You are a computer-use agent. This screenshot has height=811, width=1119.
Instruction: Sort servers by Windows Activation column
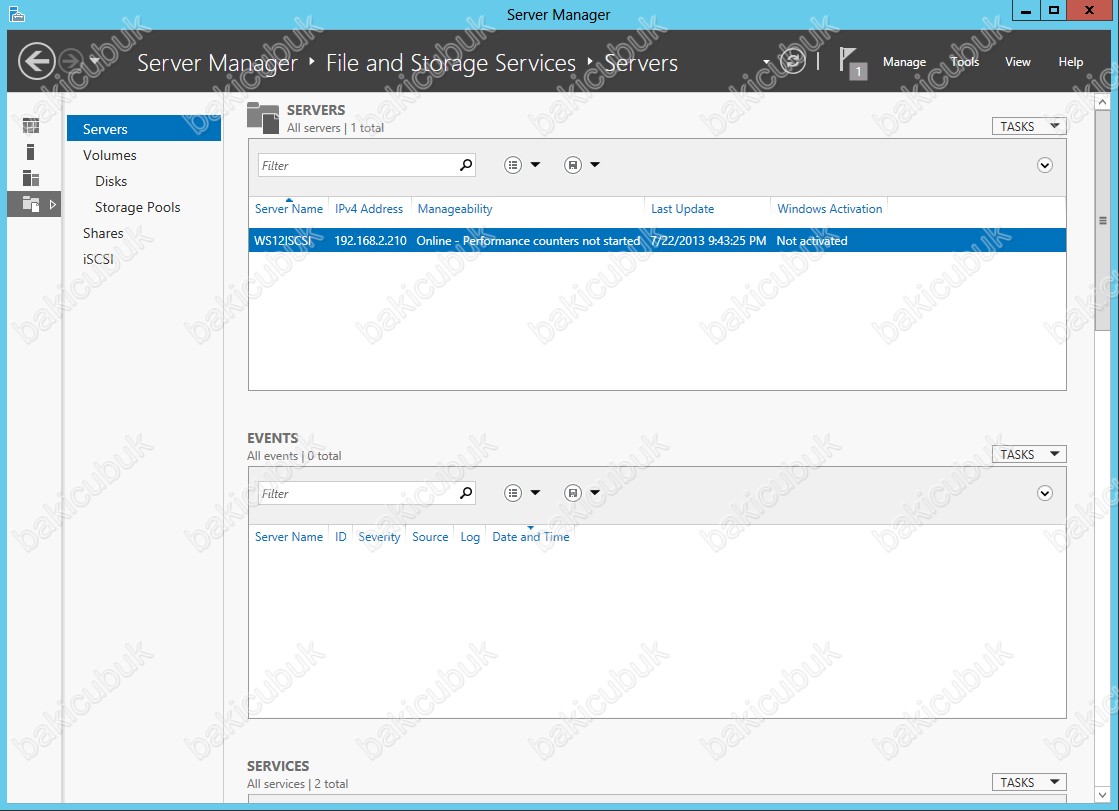click(829, 208)
